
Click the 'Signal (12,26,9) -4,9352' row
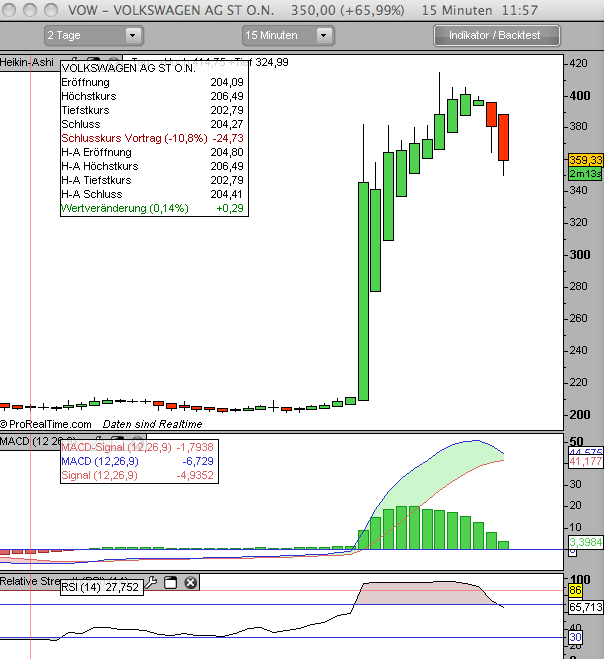tap(138, 475)
